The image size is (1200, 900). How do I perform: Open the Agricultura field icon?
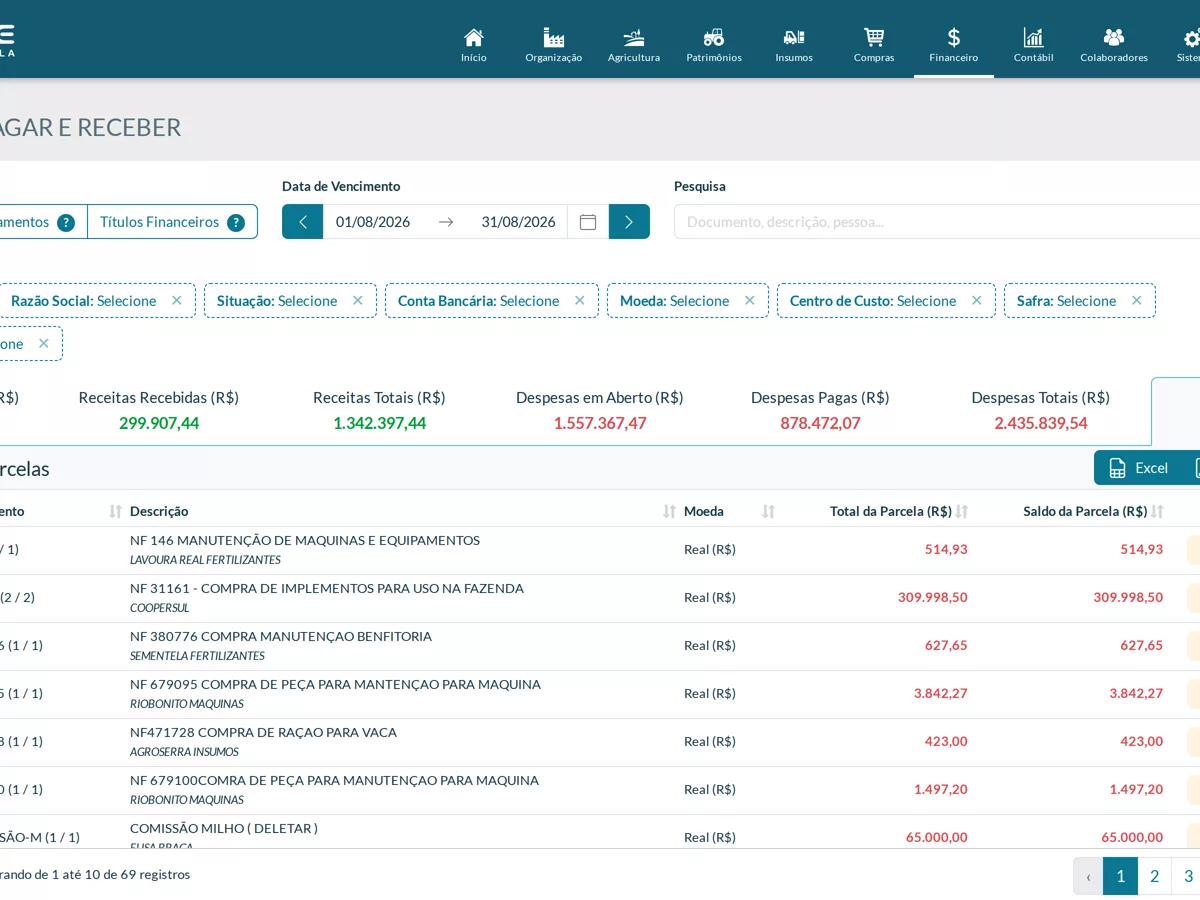tap(634, 38)
